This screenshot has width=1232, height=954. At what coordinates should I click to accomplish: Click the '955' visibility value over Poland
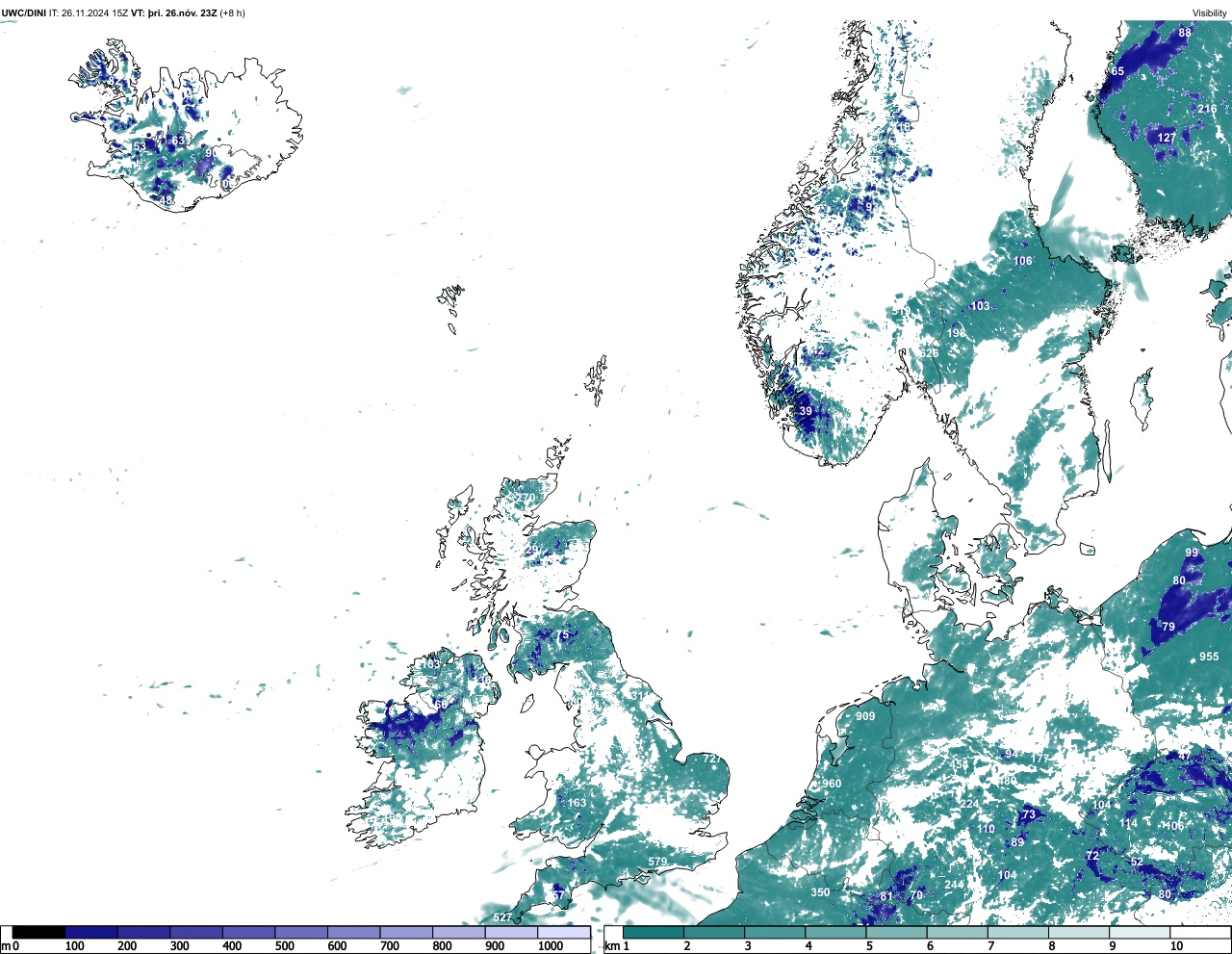(1209, 657)
